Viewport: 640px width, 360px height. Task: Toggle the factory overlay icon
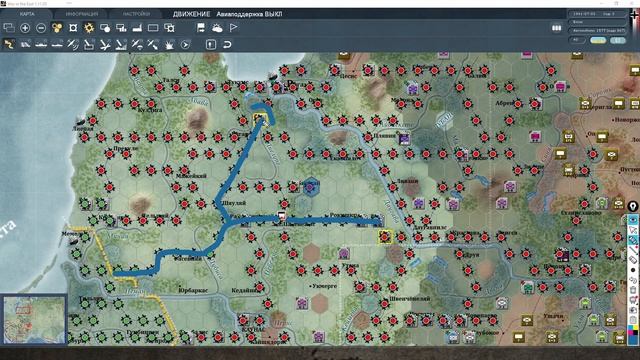point(137,28)
